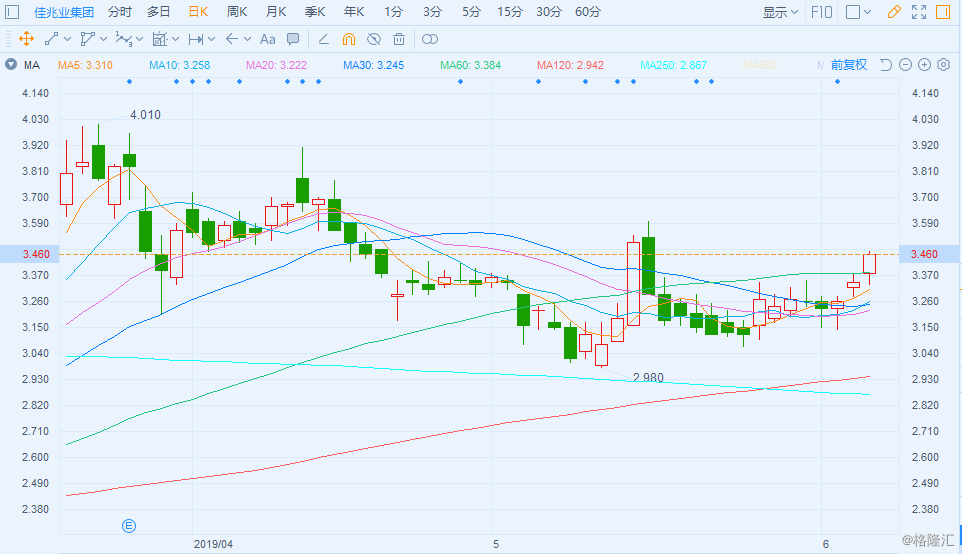Click the 2.980 low price label
Screen dimensions: 962x554
click(x=648, y=377)
